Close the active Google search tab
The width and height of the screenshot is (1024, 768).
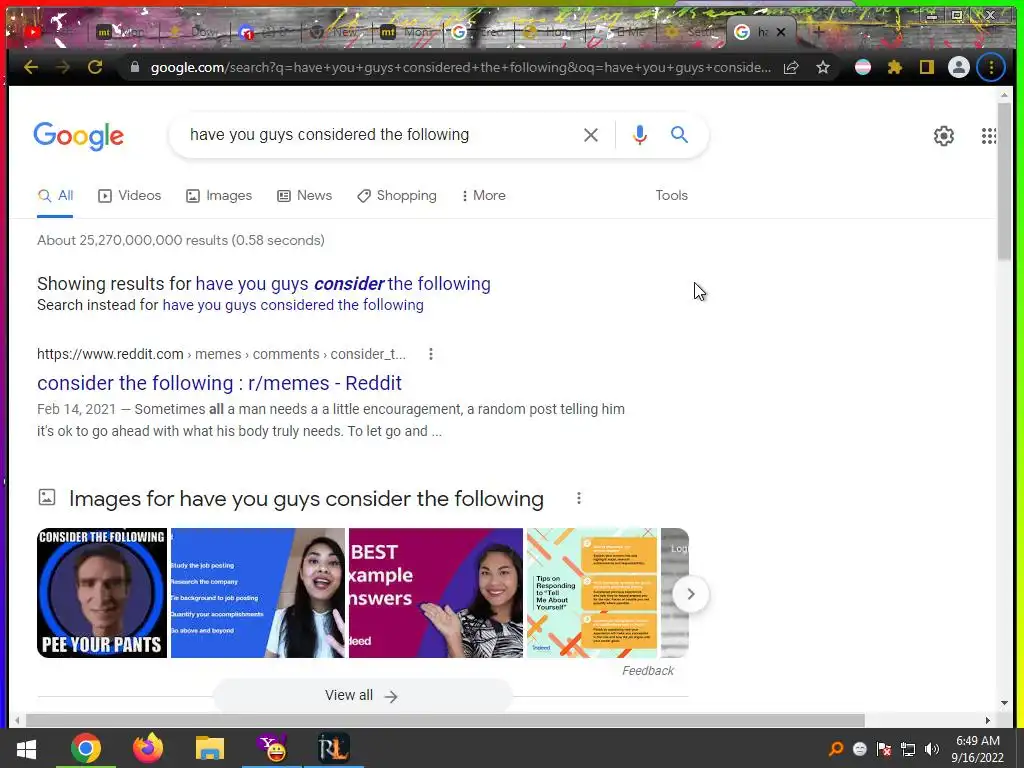pyautogui.click(x=780, y=32)
